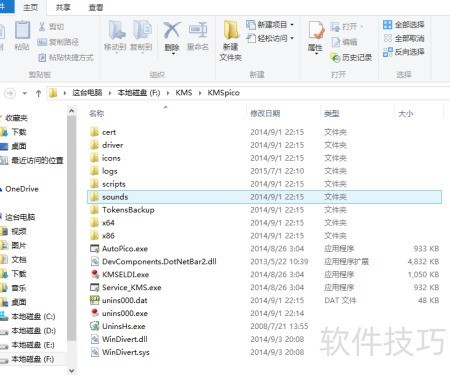The height and width of the screenshot is (375, 450).
Task: Select 本地磁盘 (E:) in navigation pane
Action: click(33, 345)
